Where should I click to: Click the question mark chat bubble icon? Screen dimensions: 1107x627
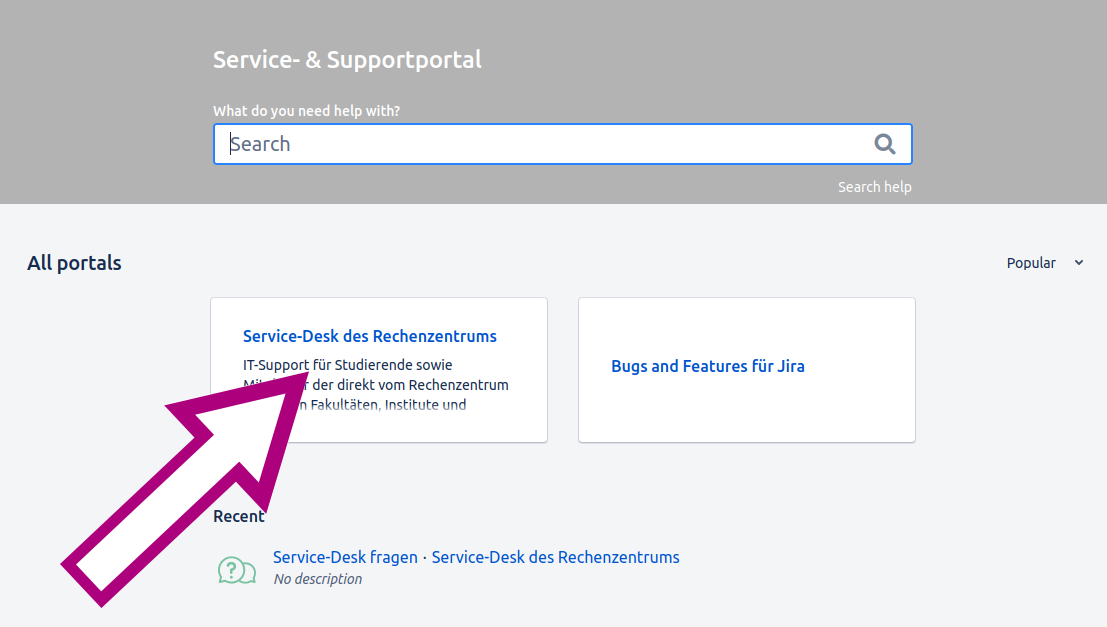[236, 570]
